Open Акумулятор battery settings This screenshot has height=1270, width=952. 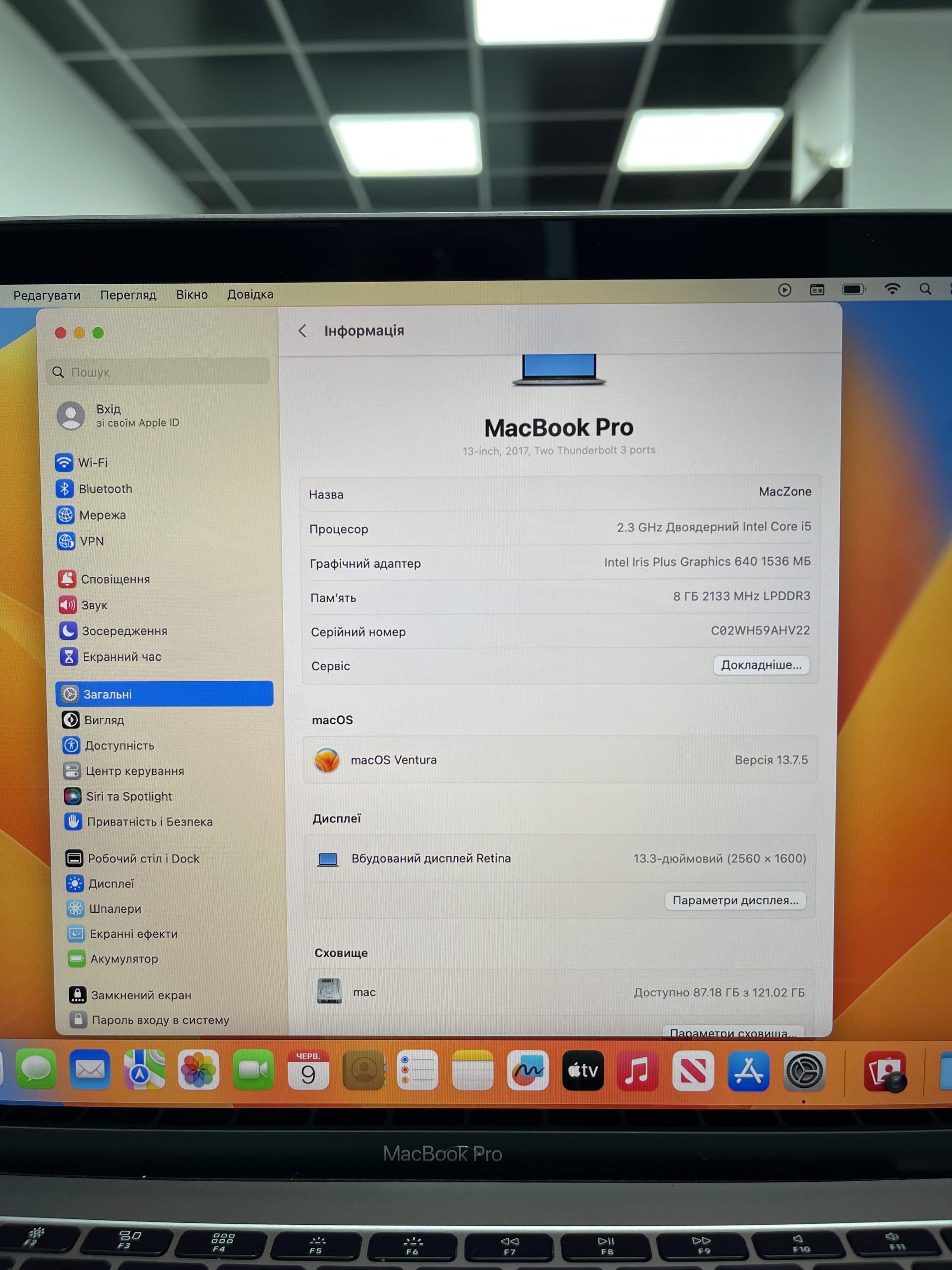pos(113,958)
